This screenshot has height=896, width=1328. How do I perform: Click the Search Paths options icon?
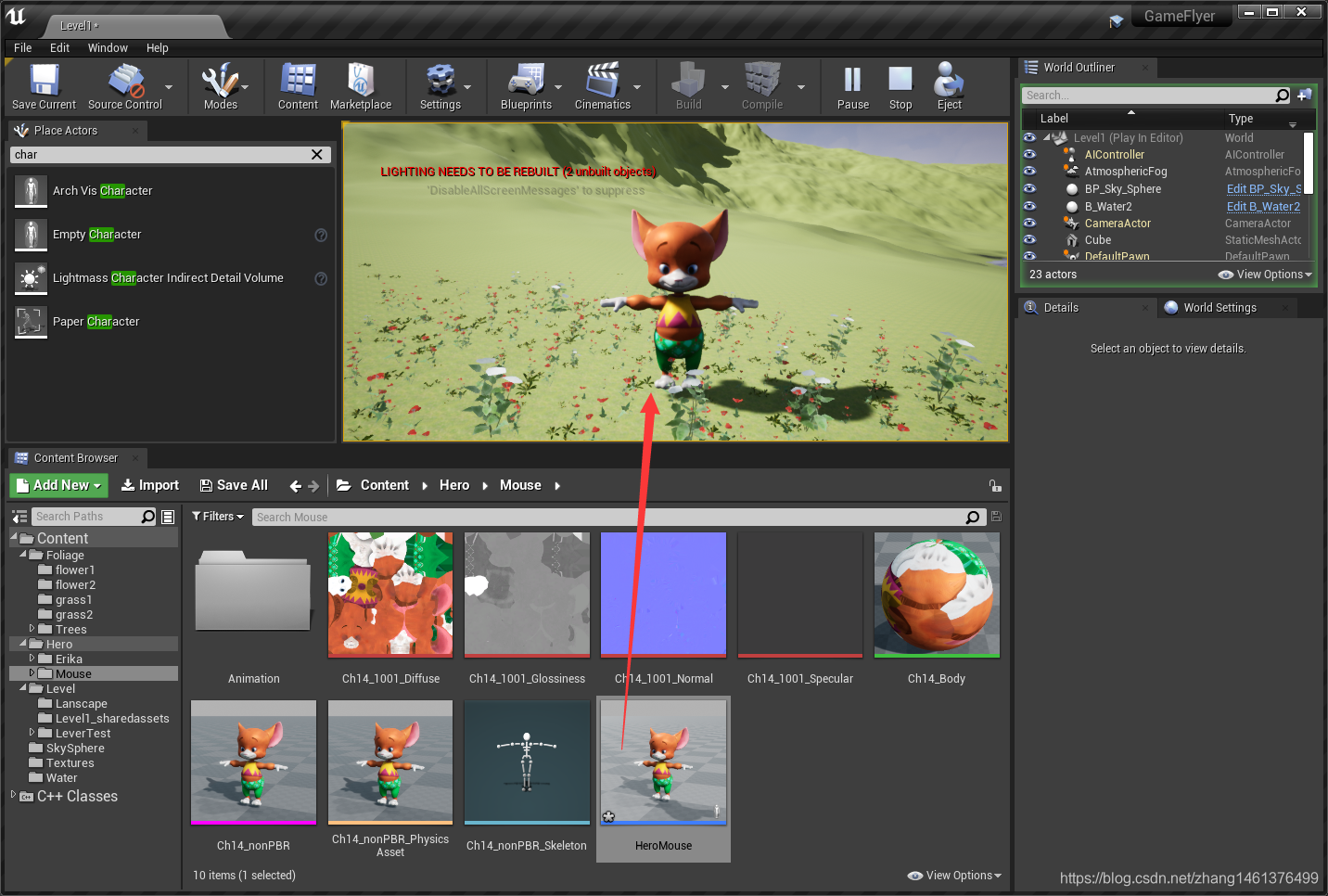pyautogui.click(x=168, y=517)
